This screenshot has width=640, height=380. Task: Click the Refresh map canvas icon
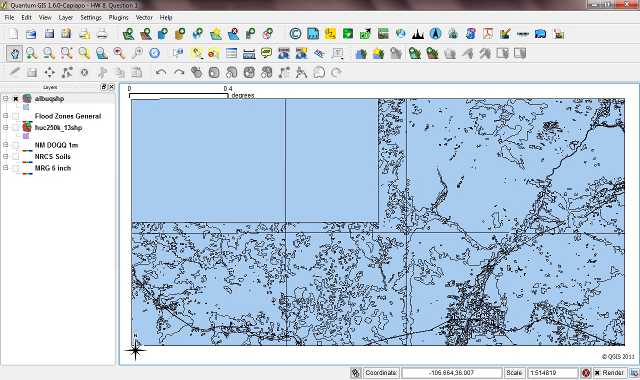pos(154,53)
